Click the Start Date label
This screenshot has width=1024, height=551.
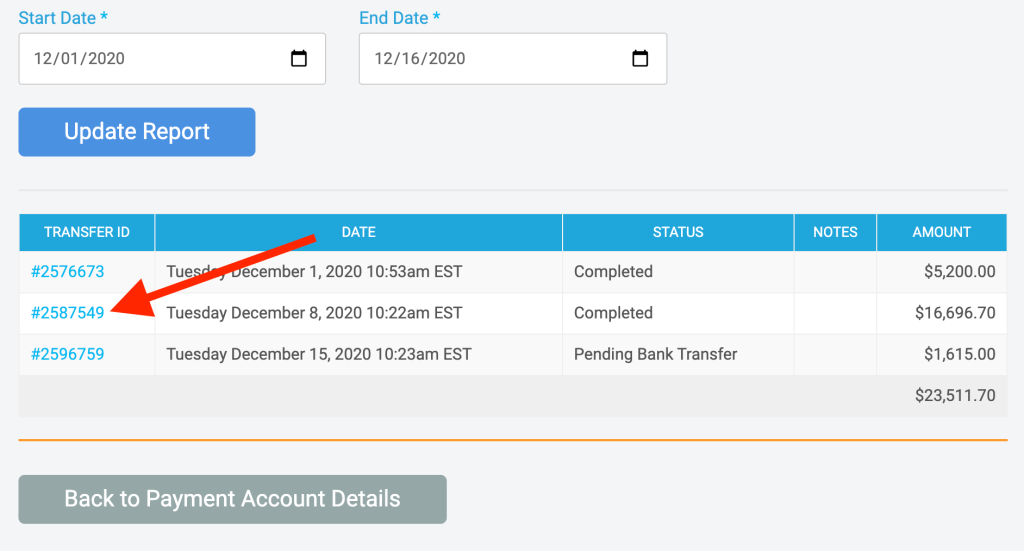pos(63,18)
